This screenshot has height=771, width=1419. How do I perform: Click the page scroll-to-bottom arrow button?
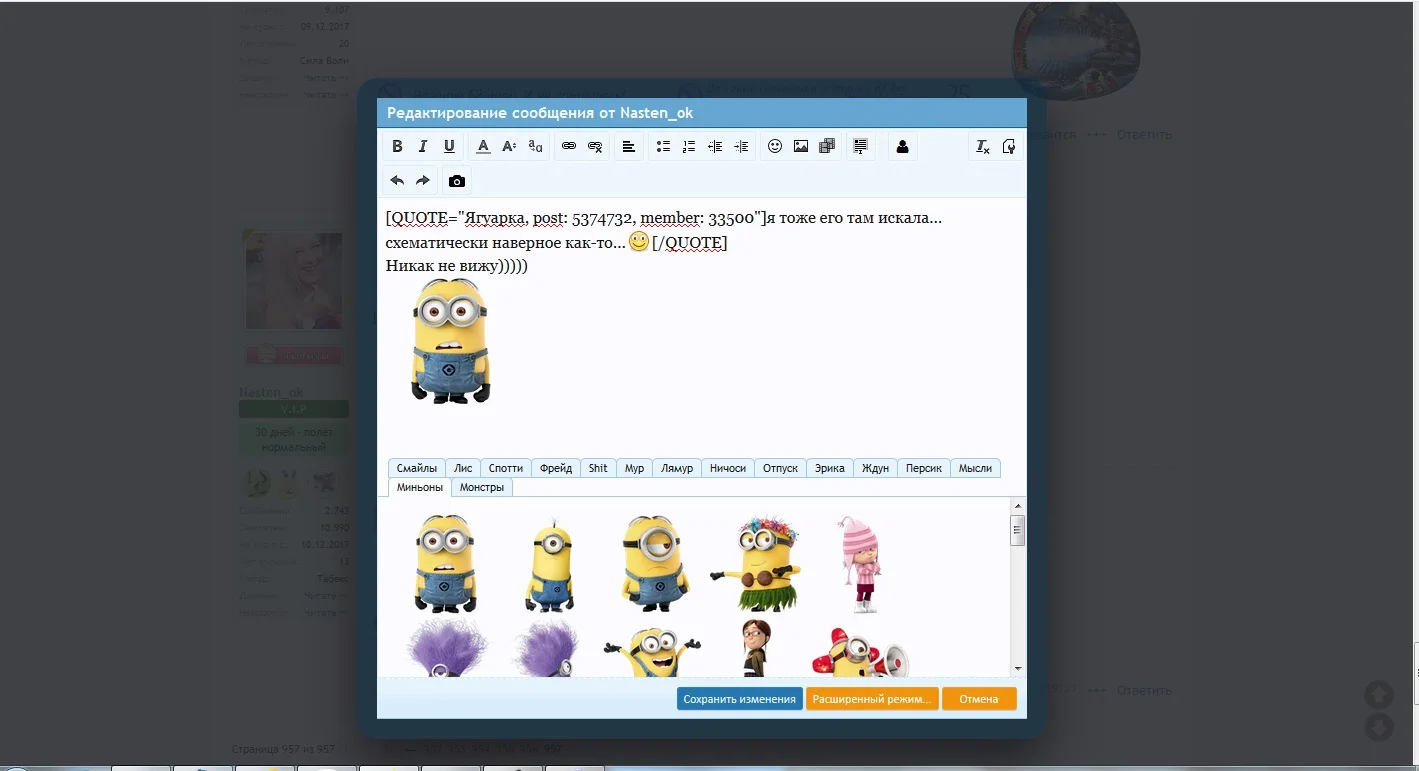1379,727
